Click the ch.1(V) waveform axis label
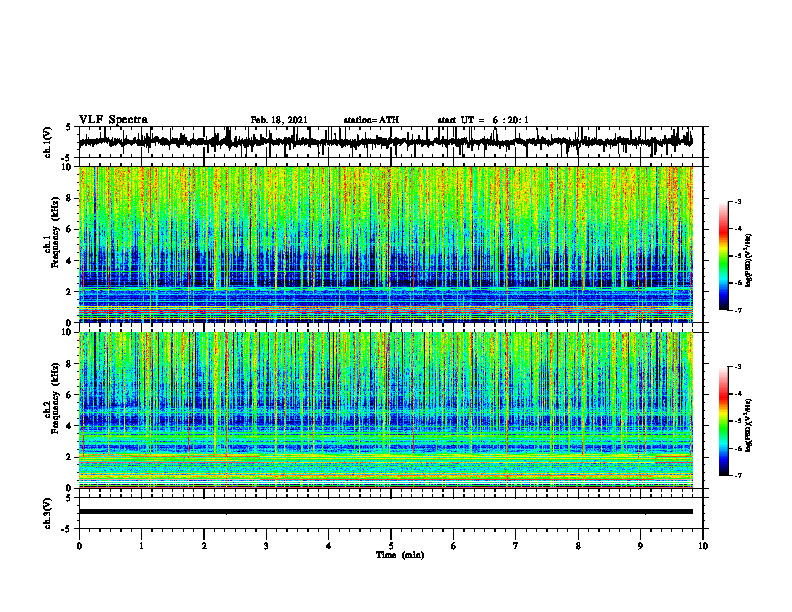792x612 pixels. (48, 142)
